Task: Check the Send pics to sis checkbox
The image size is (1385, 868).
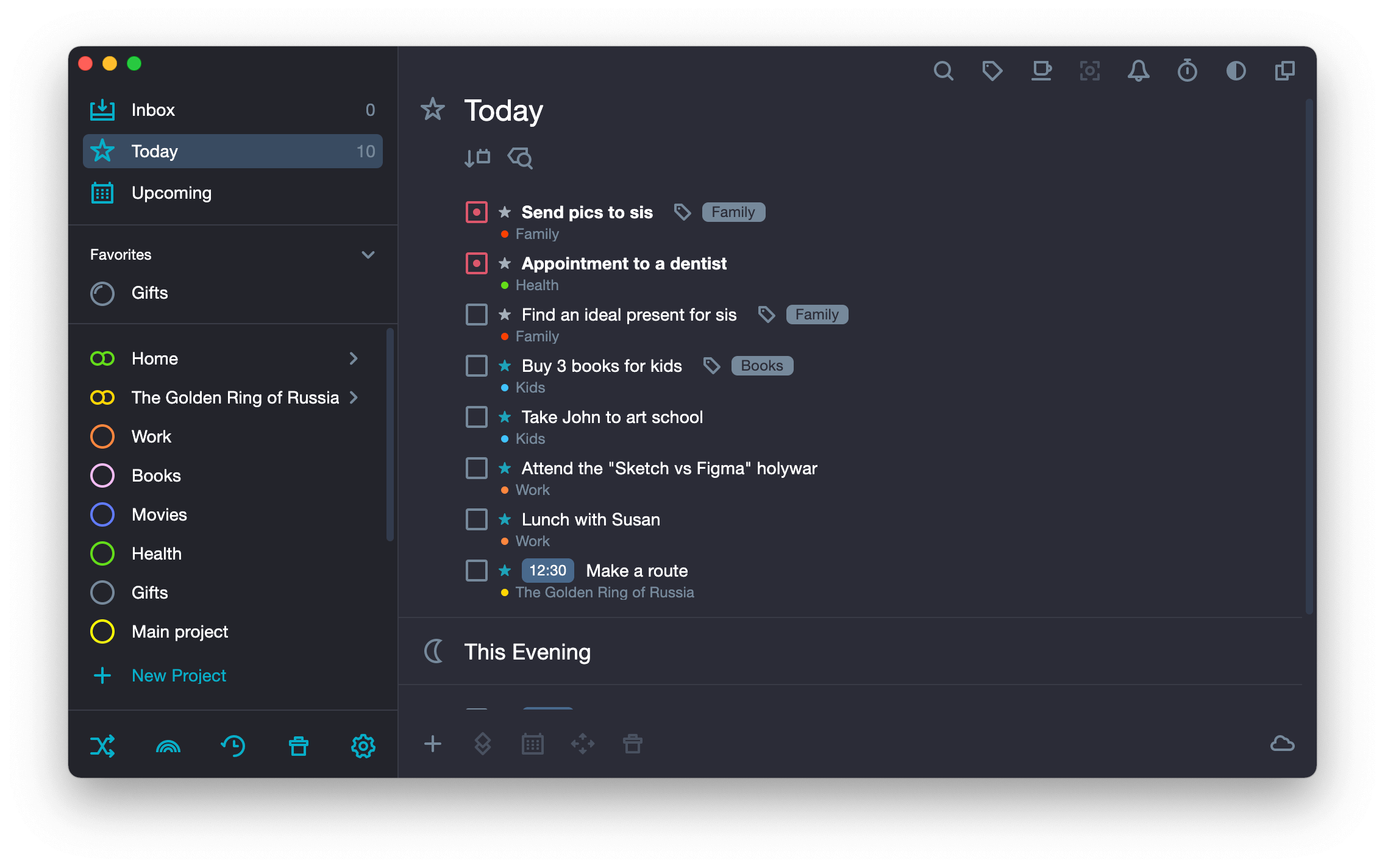Action: (x=477, y=212)
